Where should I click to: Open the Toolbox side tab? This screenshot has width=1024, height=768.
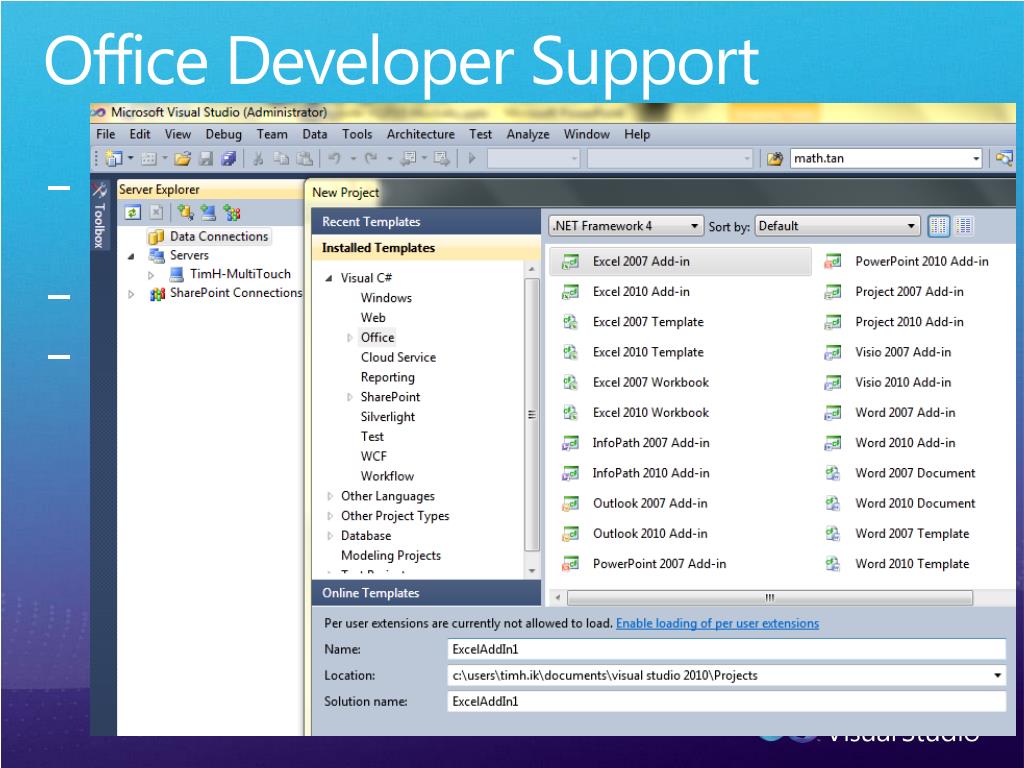[x=99, y=216]
